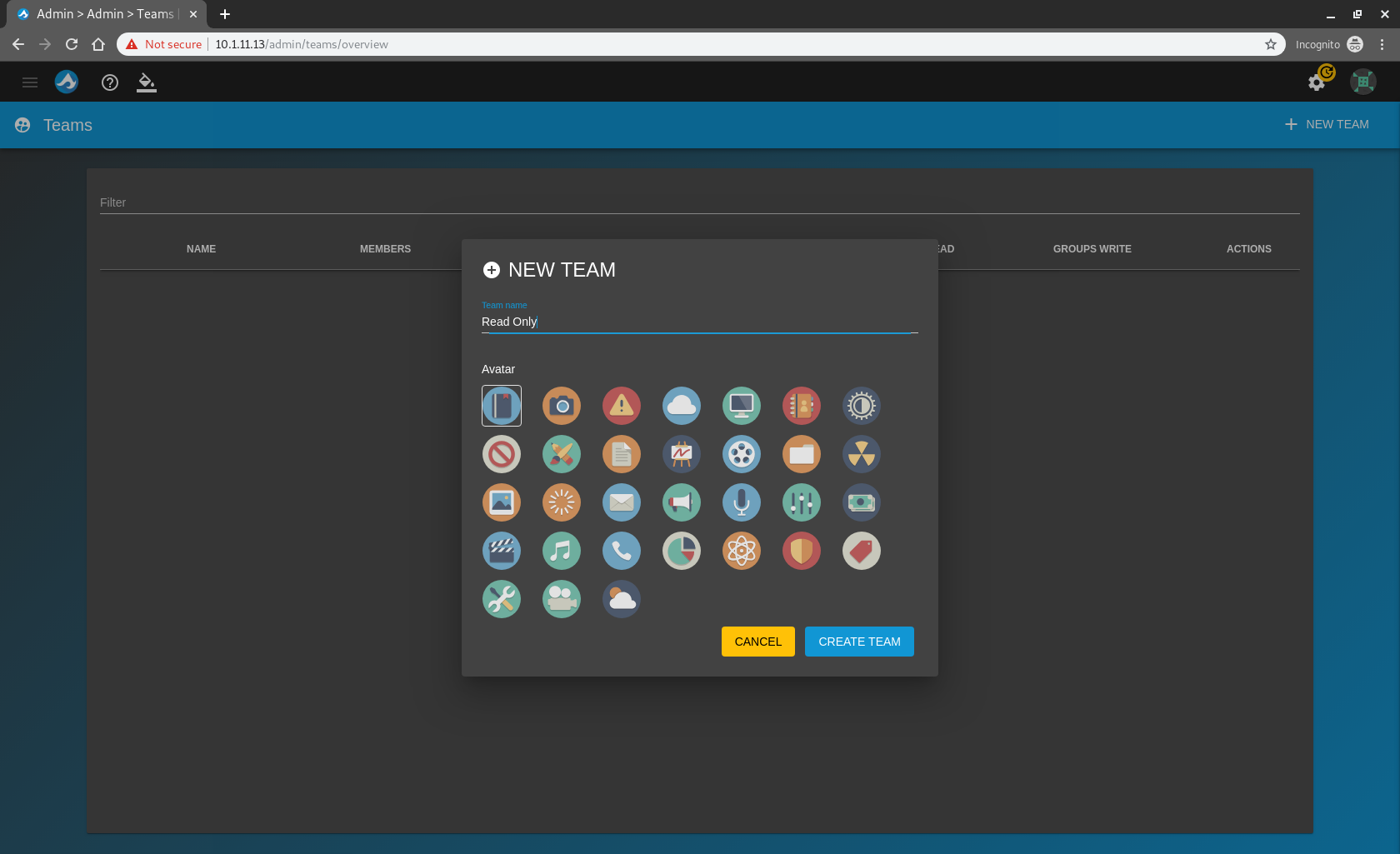Open the help question mark icon

point(110,82)
